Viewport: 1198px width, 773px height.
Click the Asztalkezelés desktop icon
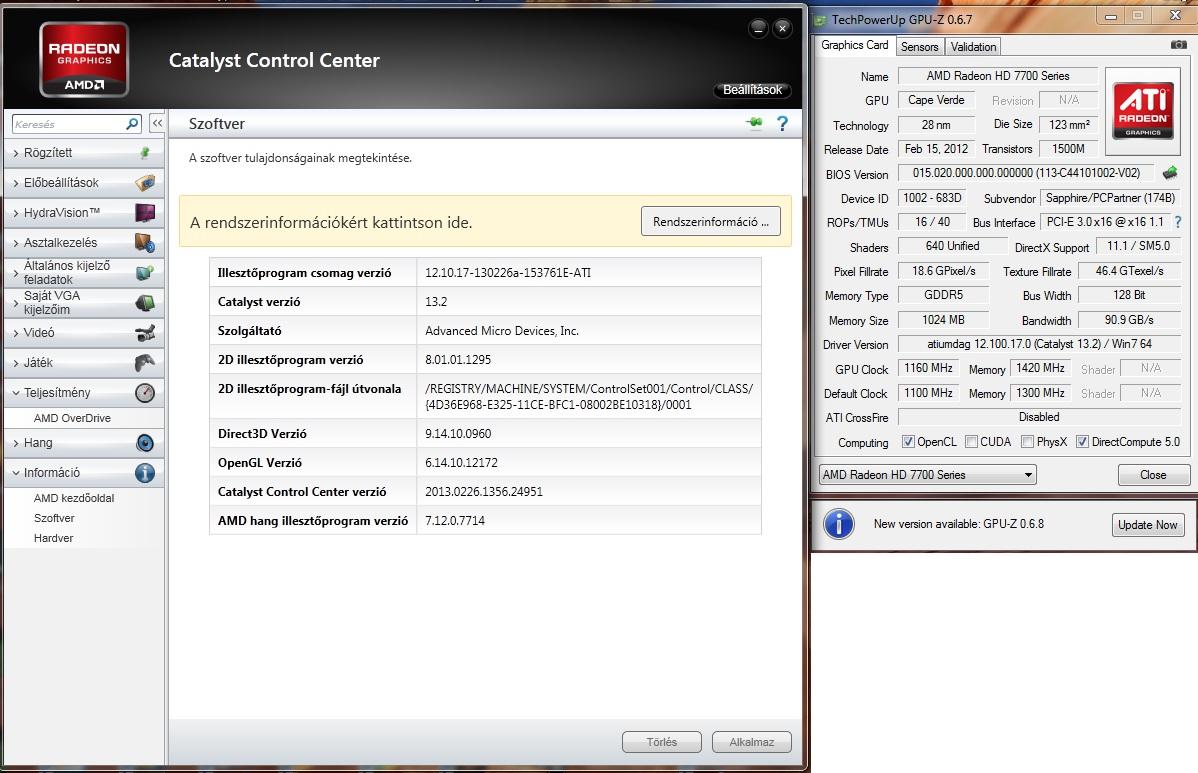click(144, 243)
